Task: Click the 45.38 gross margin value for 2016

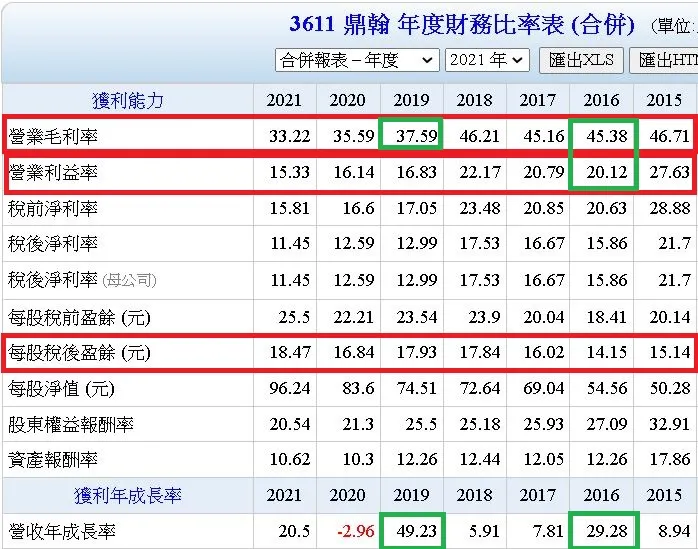Action: click(607, 136)
